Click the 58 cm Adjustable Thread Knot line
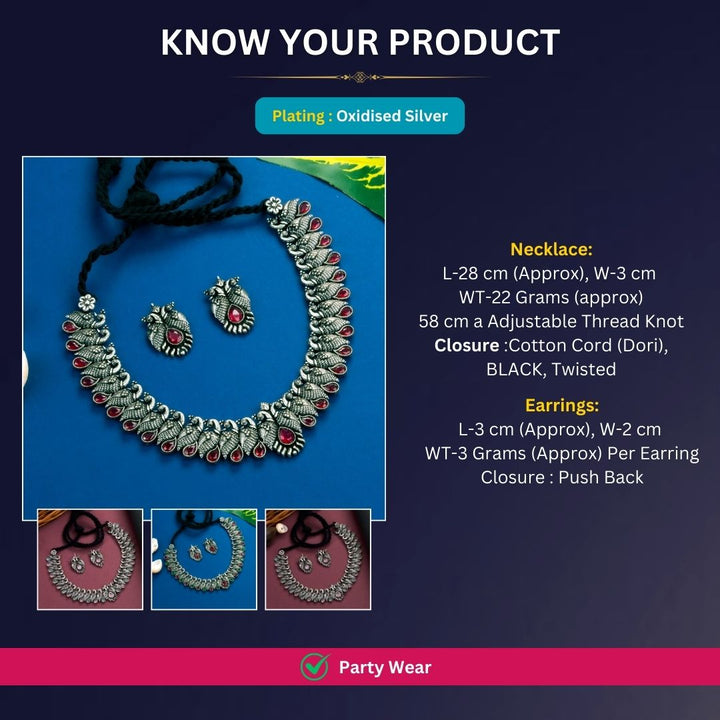This screenshot has height=720, width=720. coord(551,321)
